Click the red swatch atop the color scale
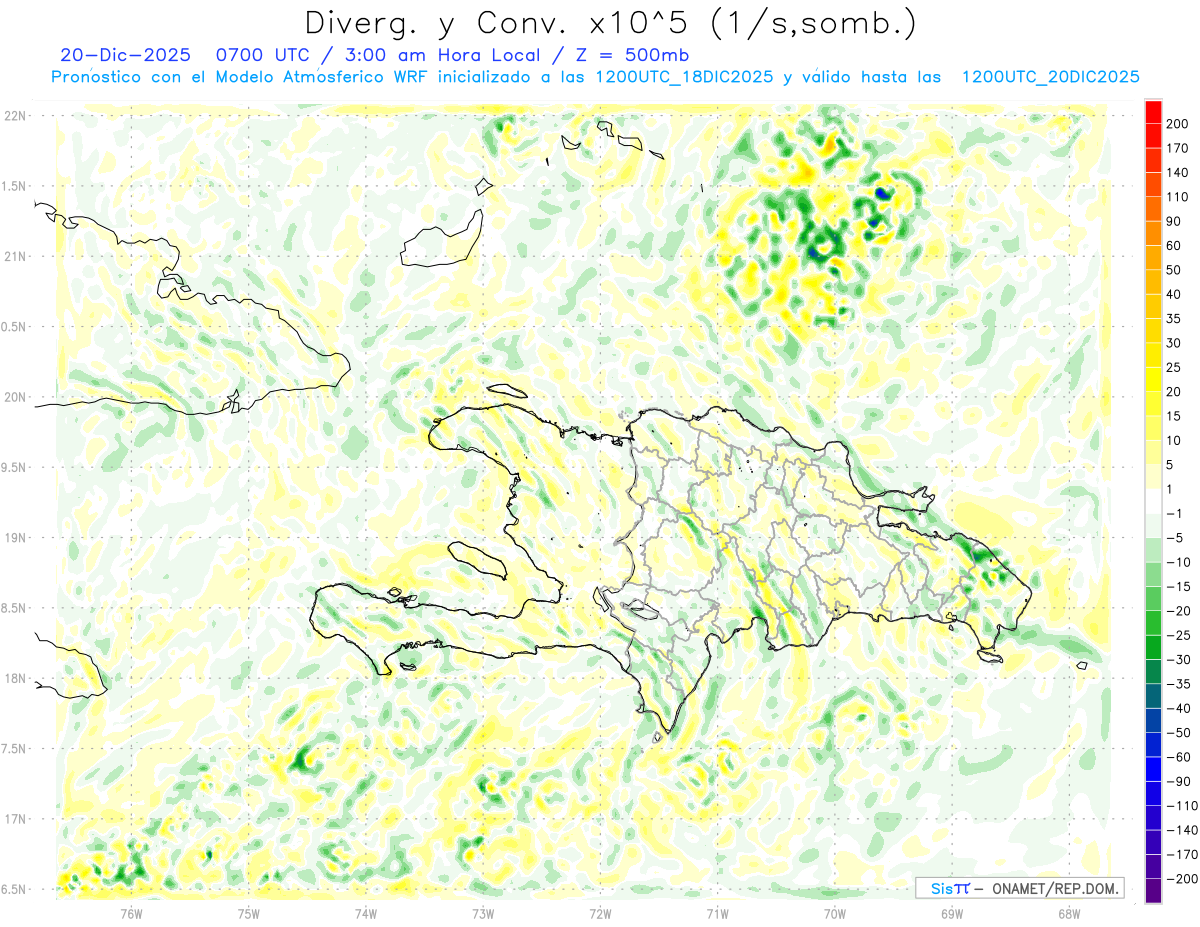This screenshot has height=927, width=1200. coord(1153,111)
